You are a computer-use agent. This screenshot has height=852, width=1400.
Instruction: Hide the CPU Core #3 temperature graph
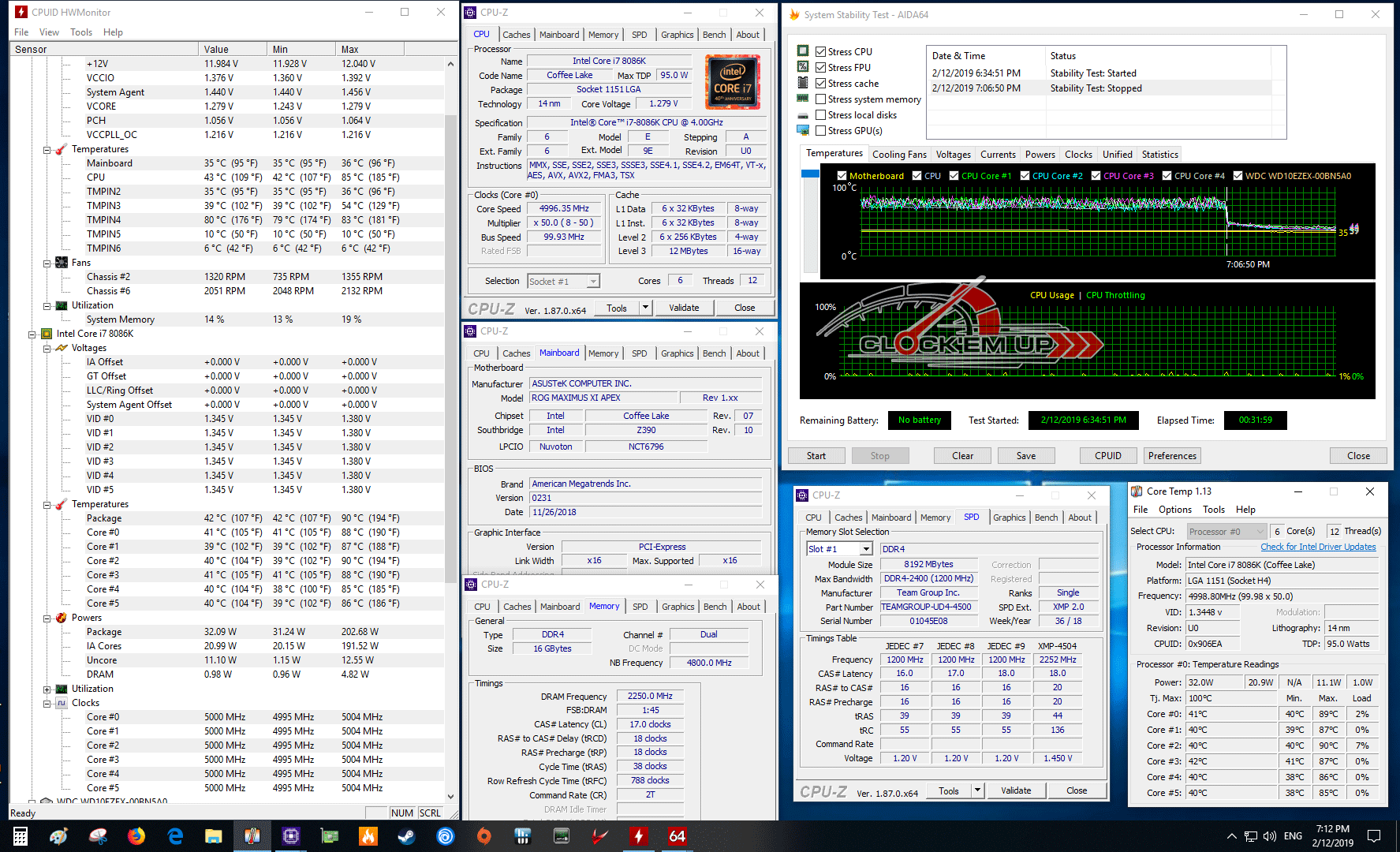click(1096, 176)
